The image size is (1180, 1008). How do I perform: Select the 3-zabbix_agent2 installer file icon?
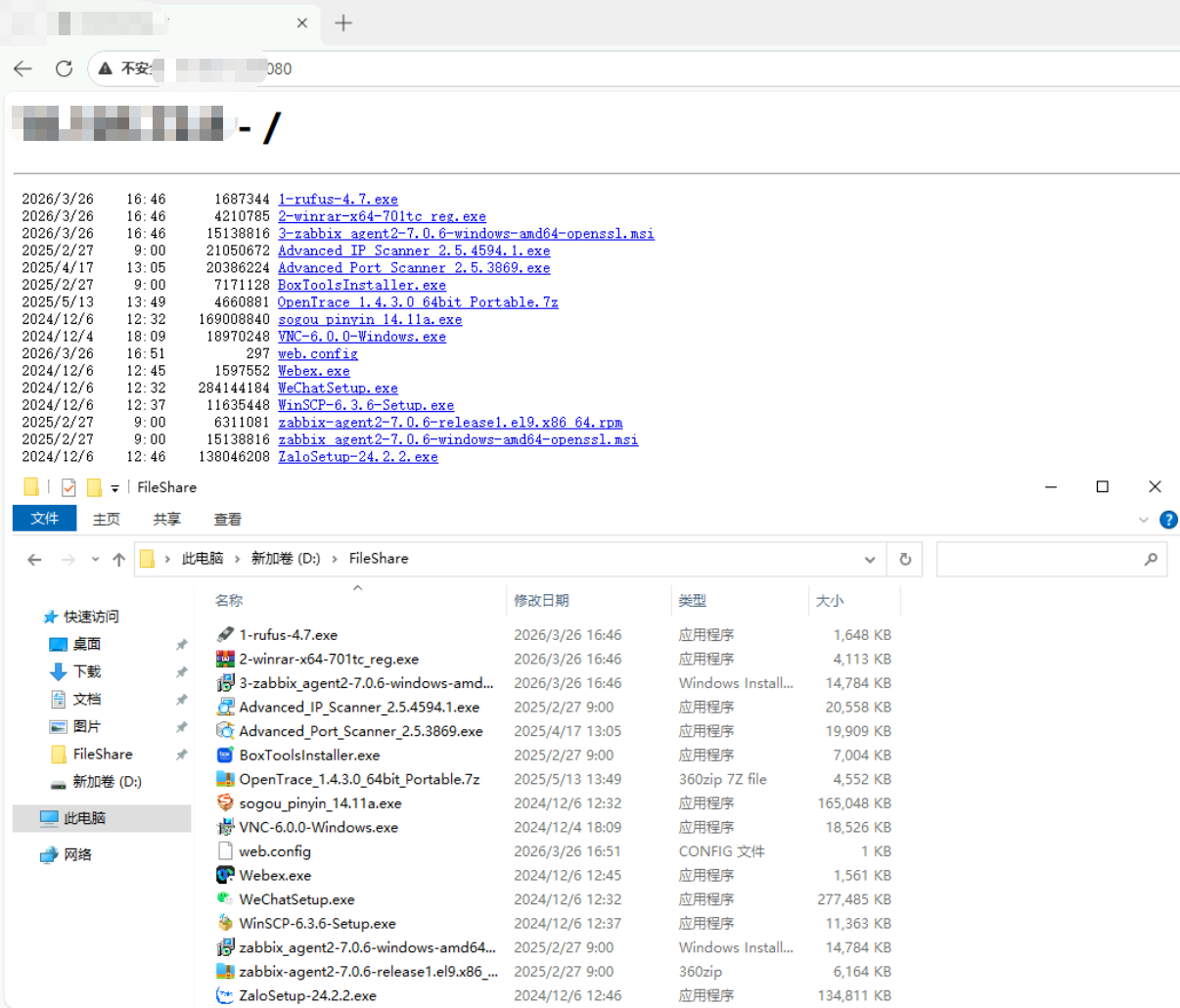point(225,682)
